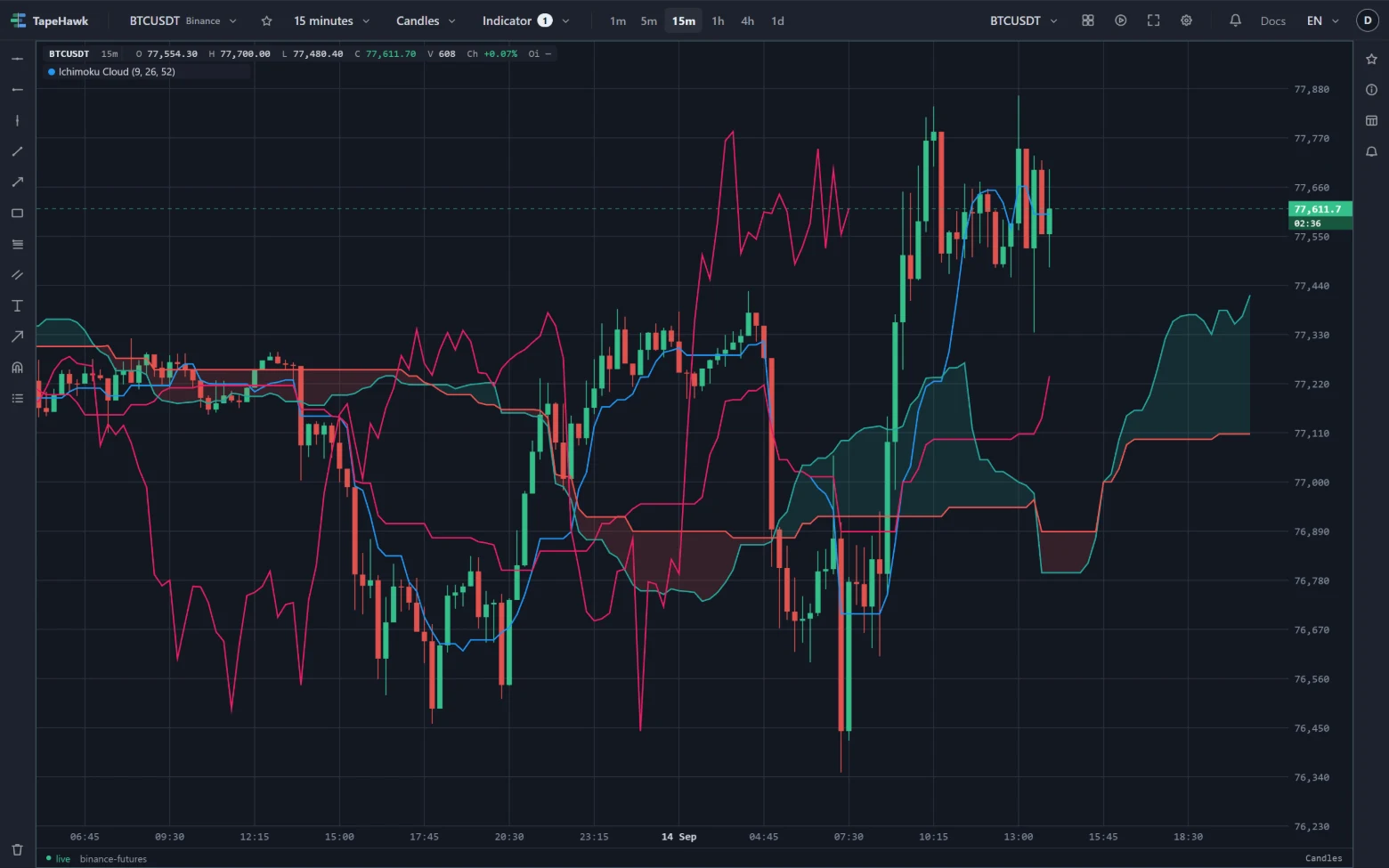Select the parallel channel drawing tool

pos(17,275)
